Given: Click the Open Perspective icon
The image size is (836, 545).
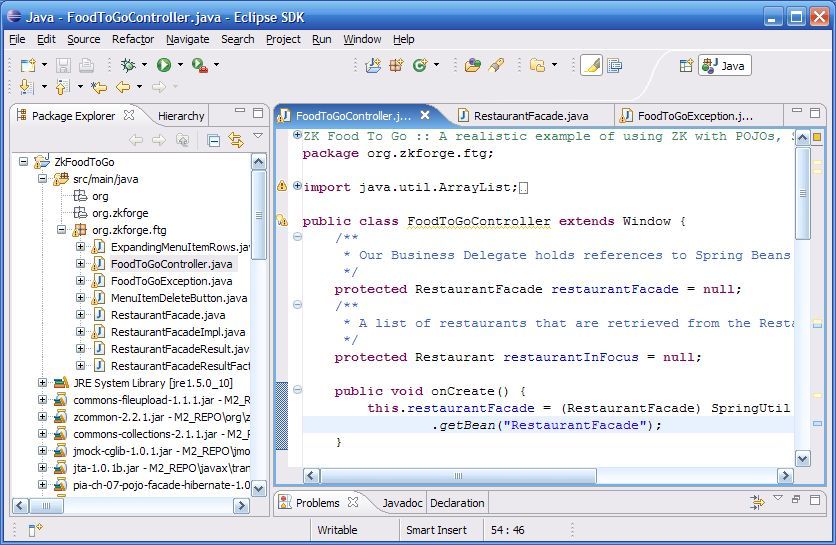Looking at the screenshot, I should [x=686, y=66].
